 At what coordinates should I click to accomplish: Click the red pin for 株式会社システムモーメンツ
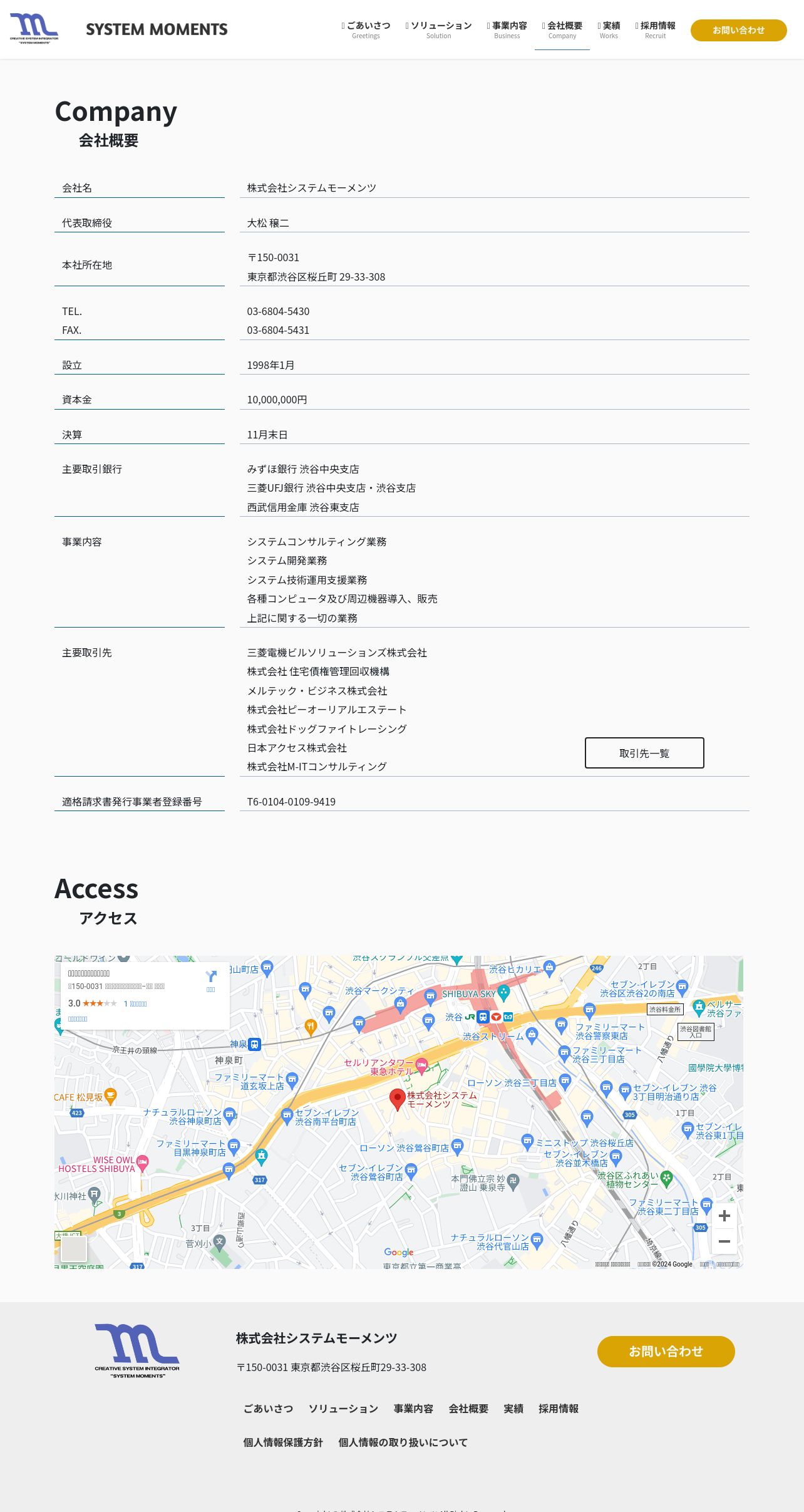click(x=397, y=1099)
